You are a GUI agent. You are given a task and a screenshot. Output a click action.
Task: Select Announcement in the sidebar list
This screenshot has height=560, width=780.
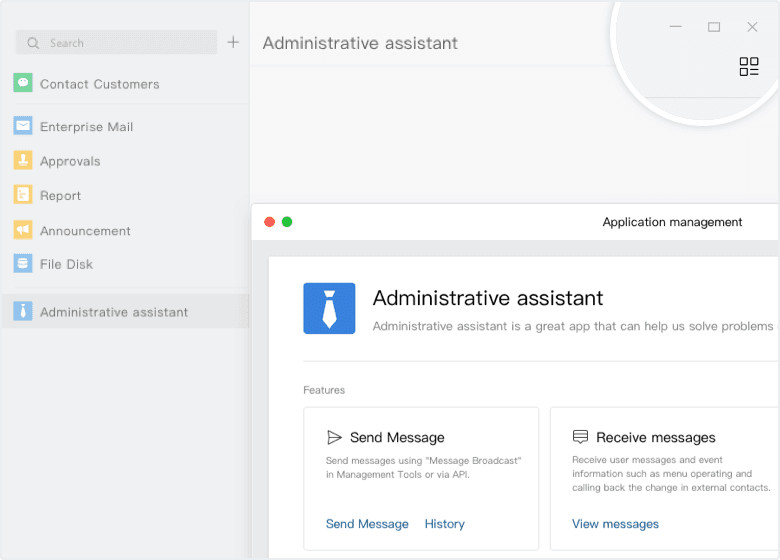[85, 231]
